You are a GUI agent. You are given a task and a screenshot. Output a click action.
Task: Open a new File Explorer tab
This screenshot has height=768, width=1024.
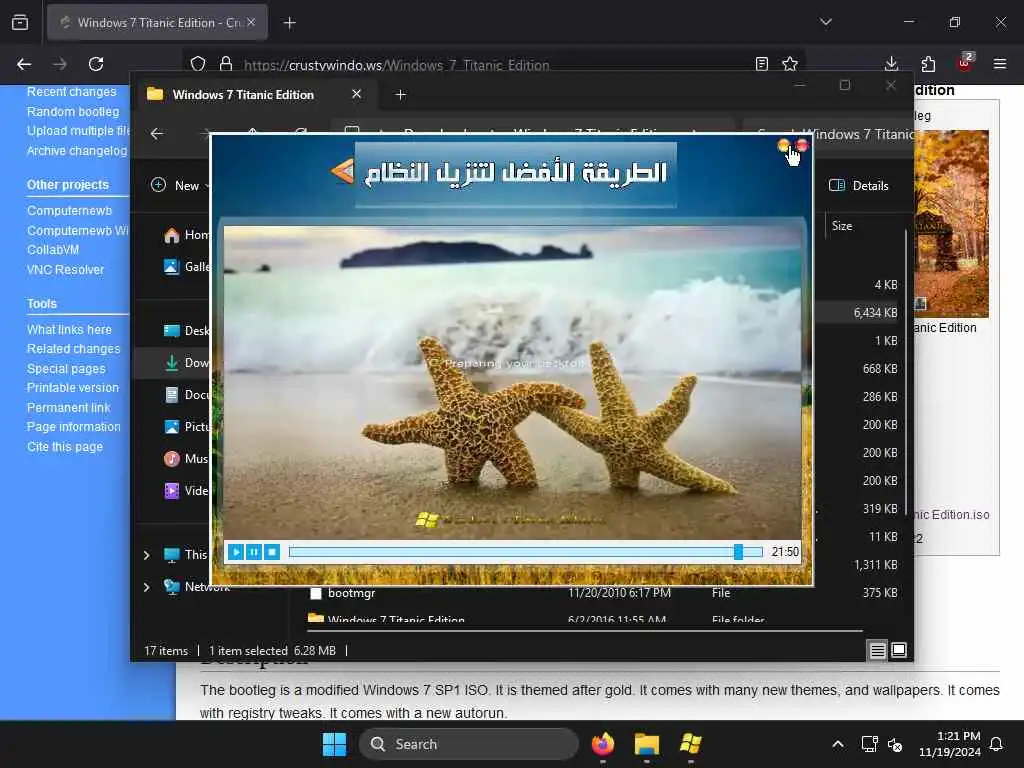coord(401,95)
